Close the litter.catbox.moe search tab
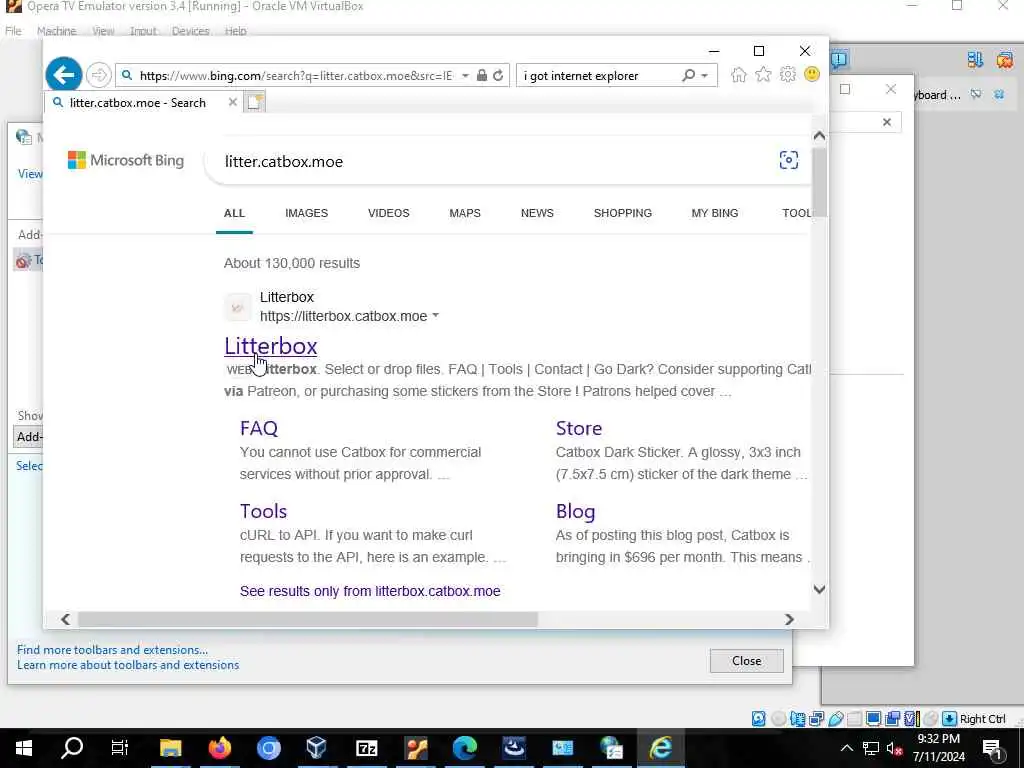1024x768 pixels. point(232,103)
